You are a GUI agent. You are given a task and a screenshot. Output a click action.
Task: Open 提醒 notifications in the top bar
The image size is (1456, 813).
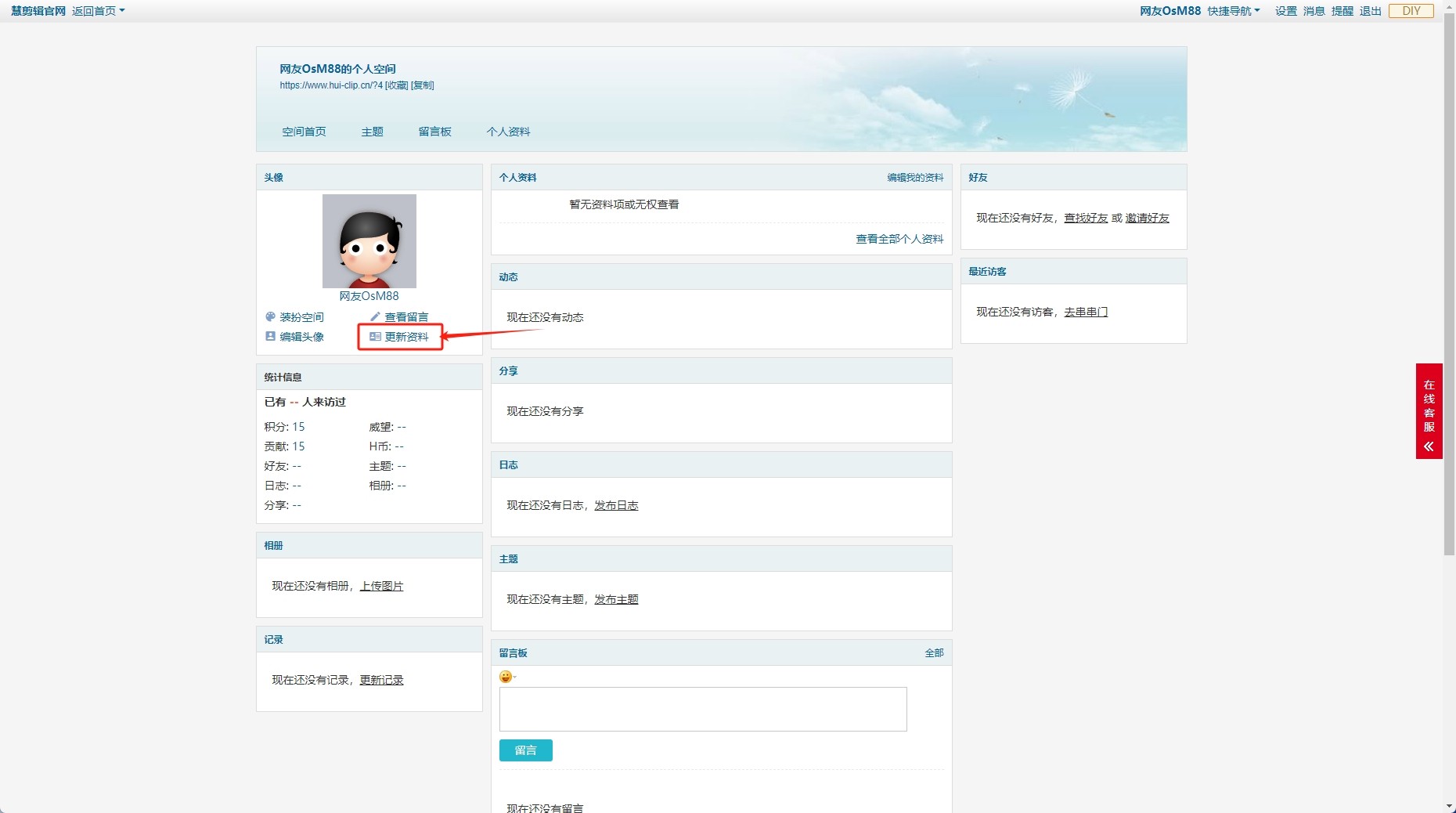(1342, 11)
